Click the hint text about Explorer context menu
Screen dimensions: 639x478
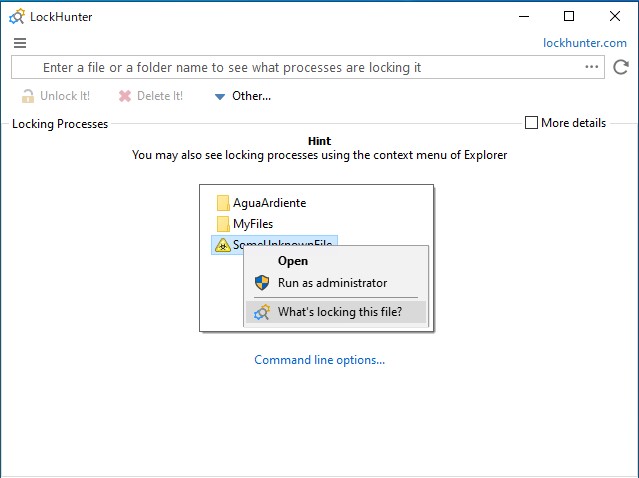(x=320, y=155)
